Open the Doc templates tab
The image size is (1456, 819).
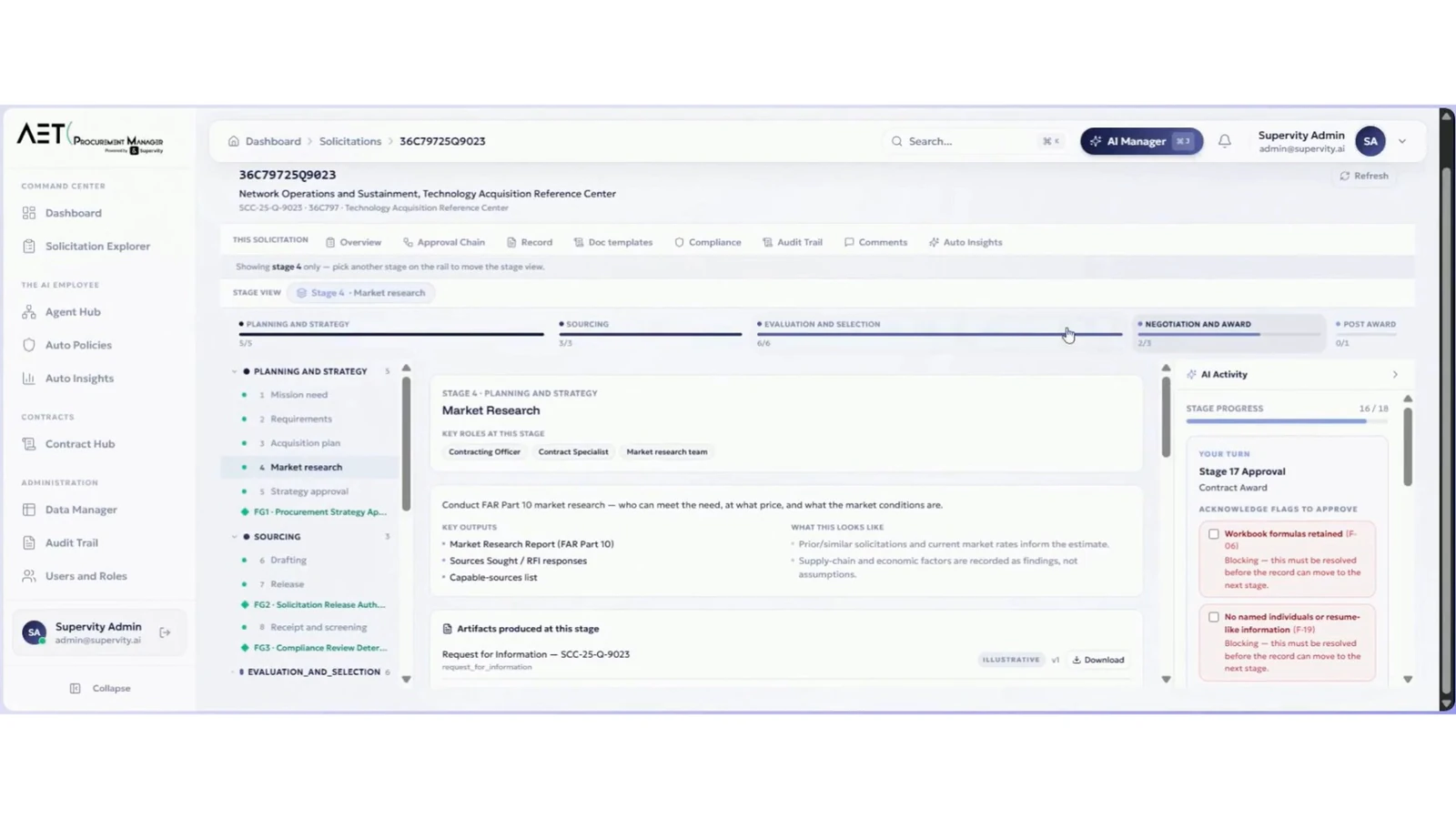(x=612, y=242)
